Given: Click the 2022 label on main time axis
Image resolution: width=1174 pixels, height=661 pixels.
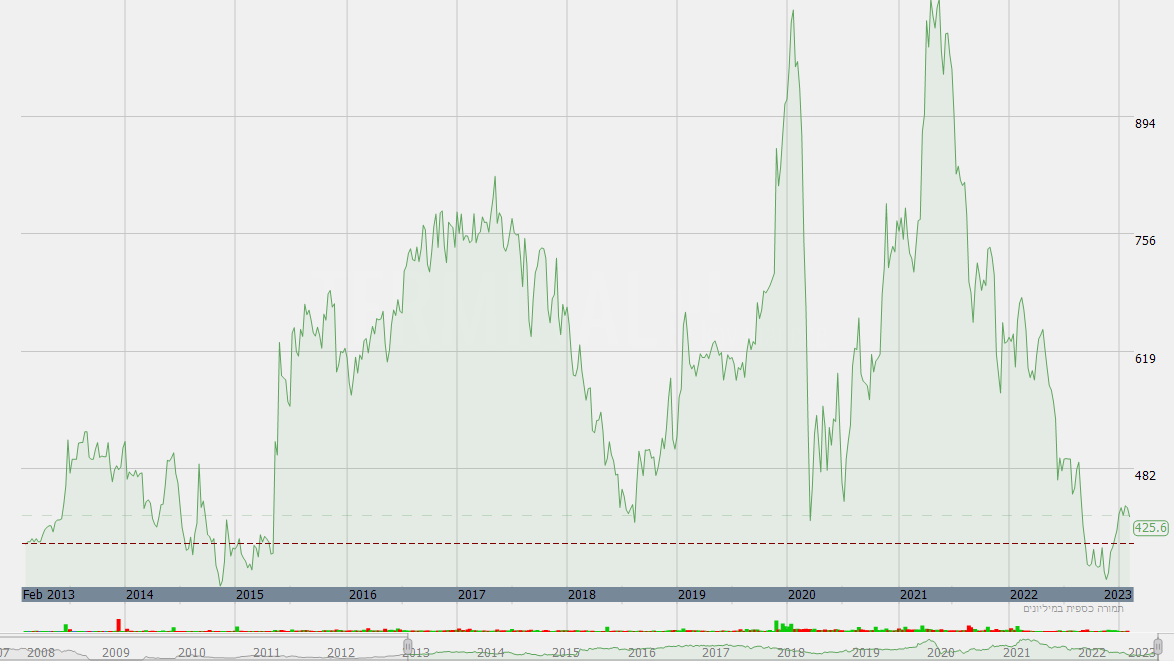Looking at the screenshot, I should [1024, 594].
